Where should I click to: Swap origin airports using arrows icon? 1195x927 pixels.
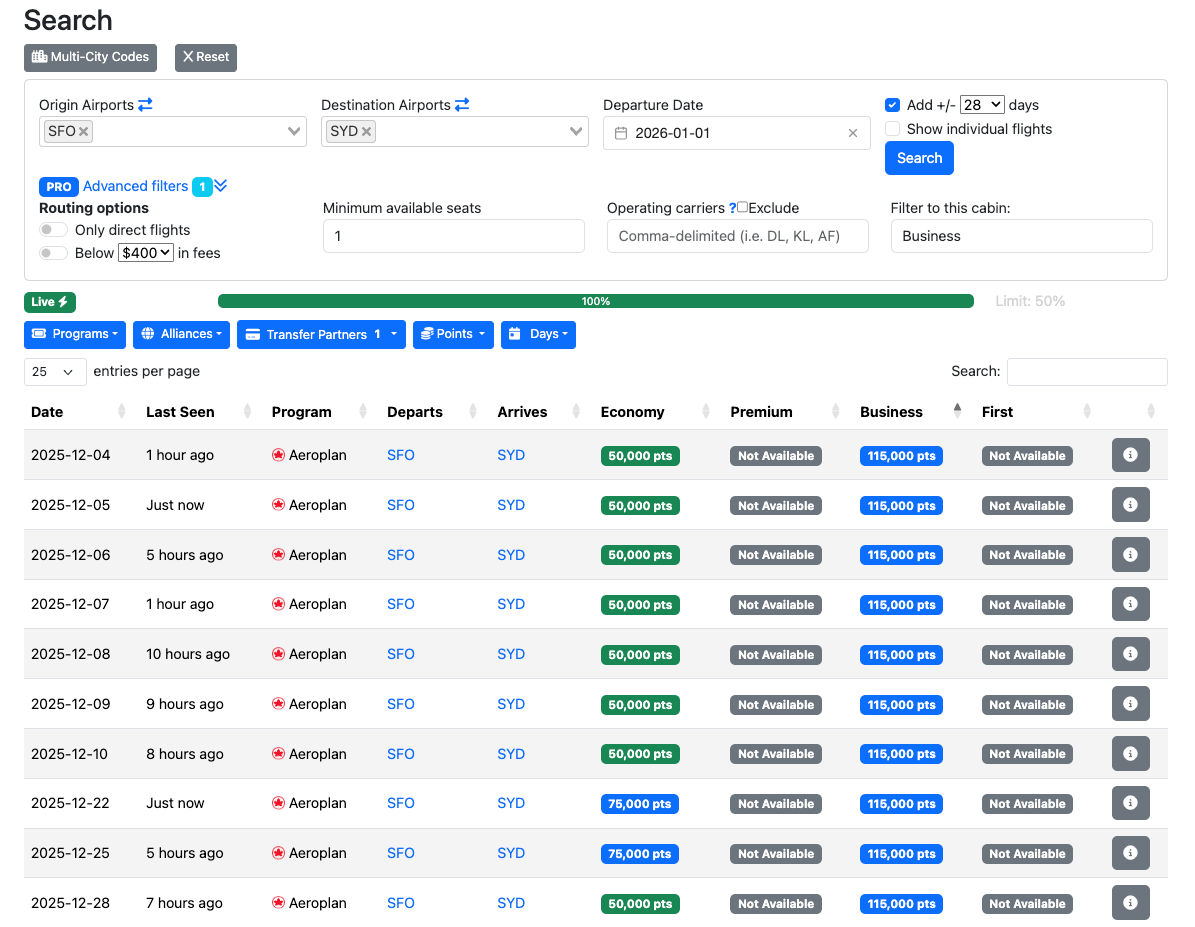[x=145, y=104]
